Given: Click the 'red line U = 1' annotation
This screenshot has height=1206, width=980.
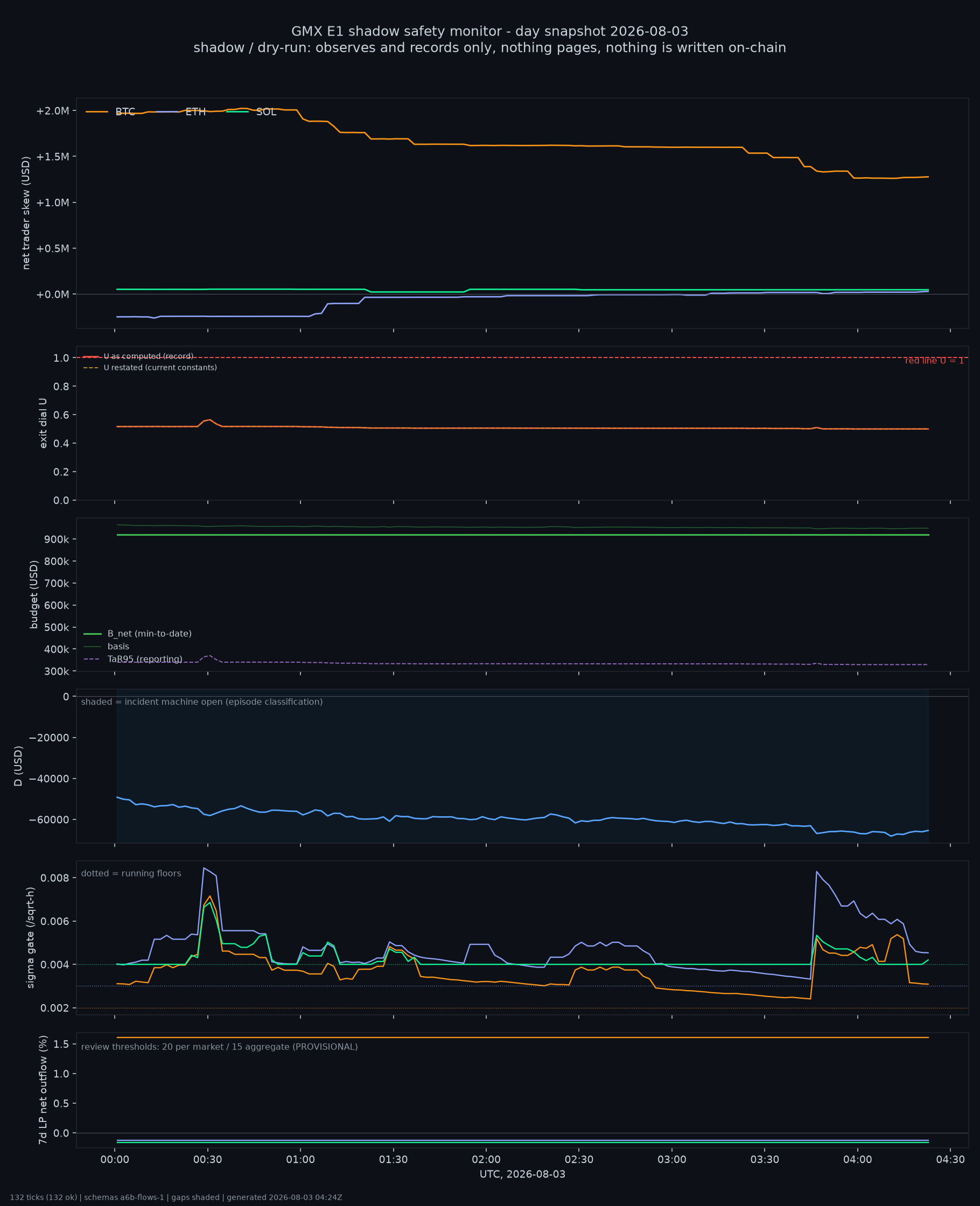Looking at the screenshot, I should [x=934, y=361].
